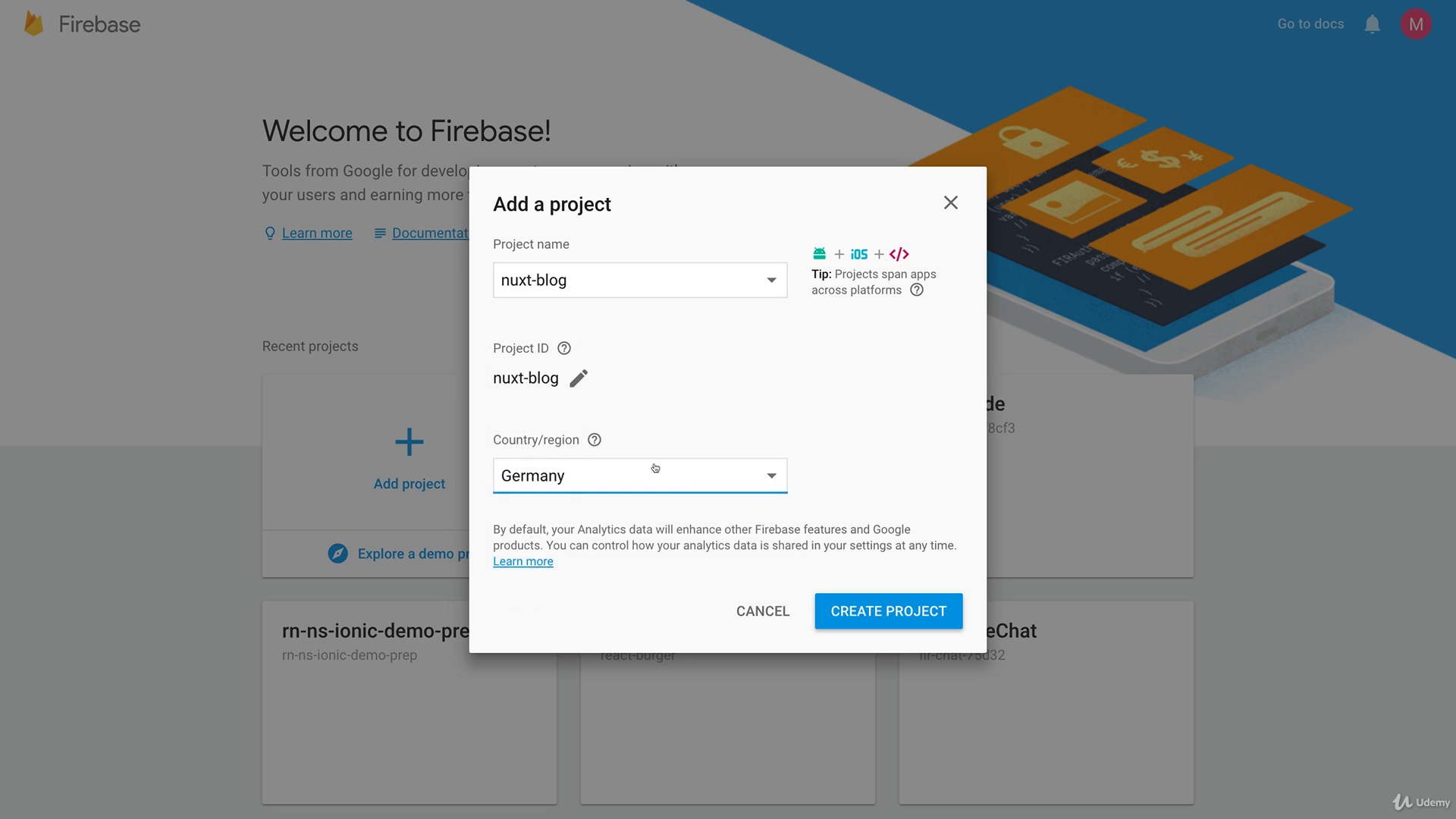Click Go to docs link
Screen dimensions: 1456x819
(1310, 24)
